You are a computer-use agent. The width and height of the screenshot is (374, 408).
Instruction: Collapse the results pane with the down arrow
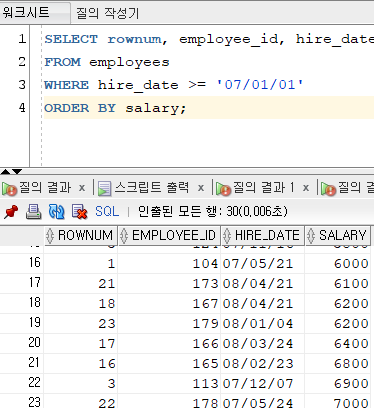pos(17,172)
